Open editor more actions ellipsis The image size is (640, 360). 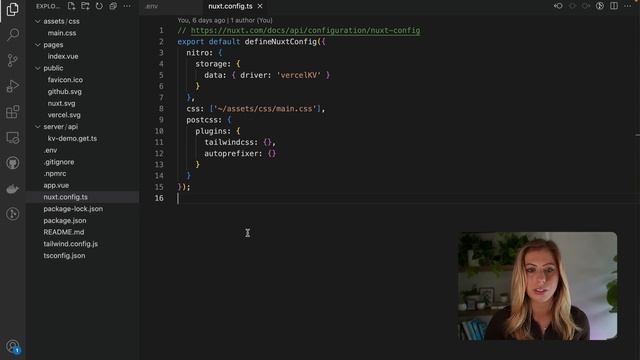[x=628, y=6]
